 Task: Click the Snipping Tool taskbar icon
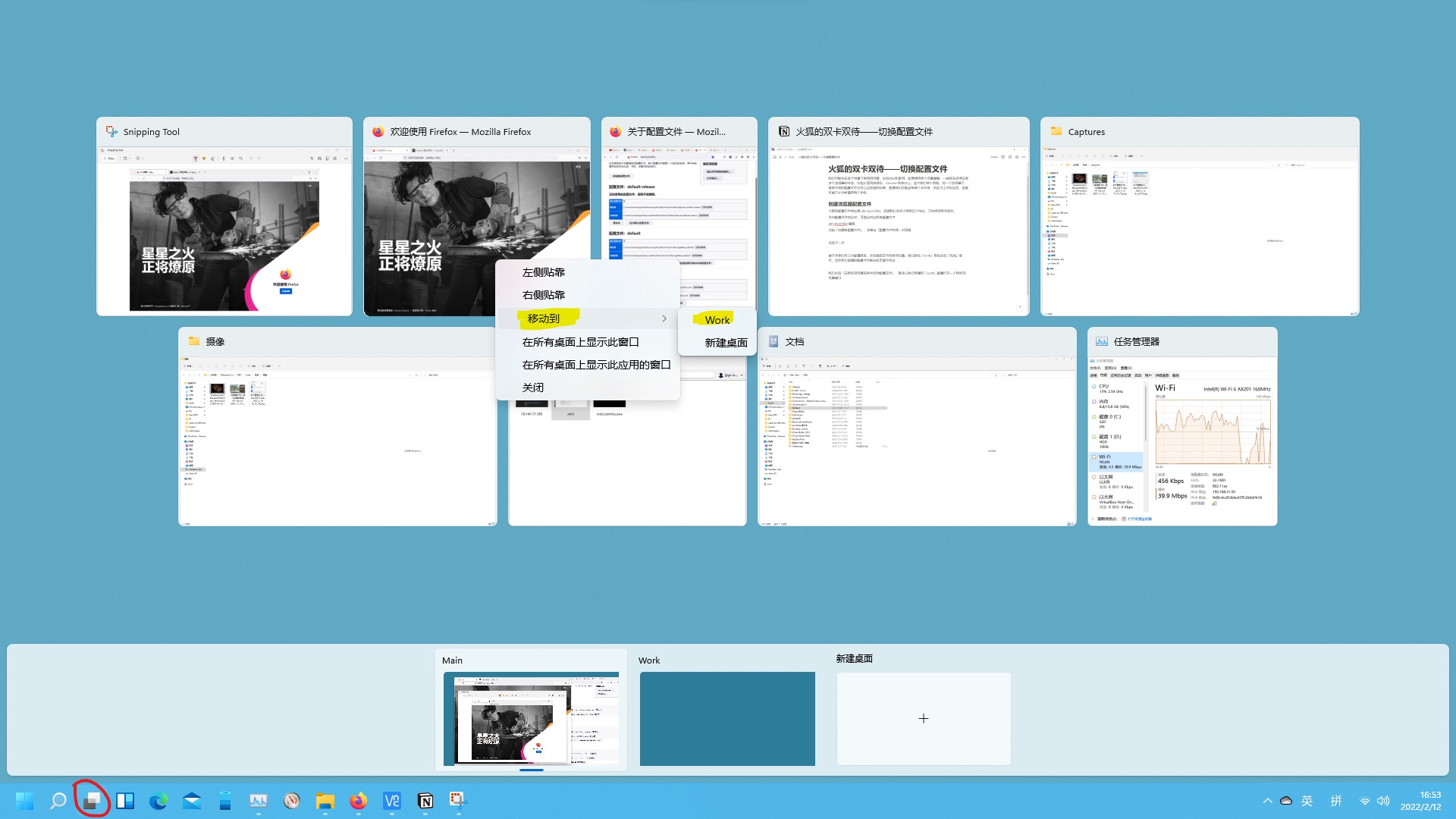coord(457,801)
